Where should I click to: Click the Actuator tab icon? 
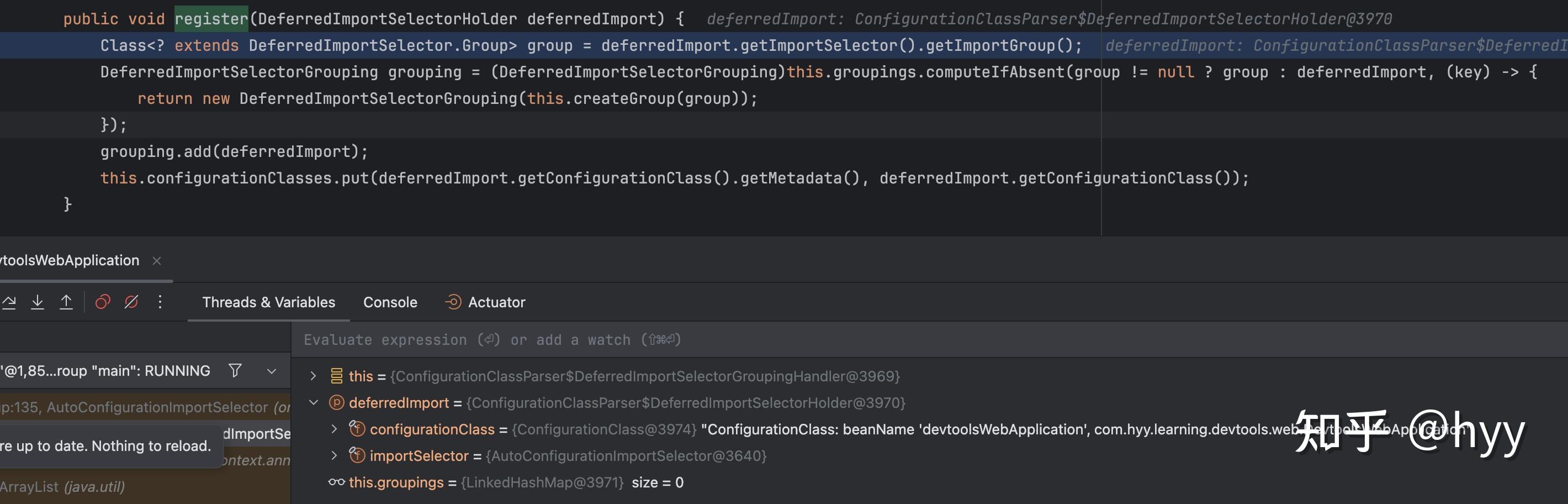[x=453, y=302]
